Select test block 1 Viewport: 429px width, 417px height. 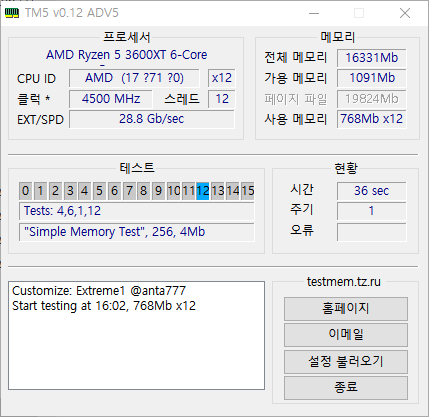click(40, 191)
